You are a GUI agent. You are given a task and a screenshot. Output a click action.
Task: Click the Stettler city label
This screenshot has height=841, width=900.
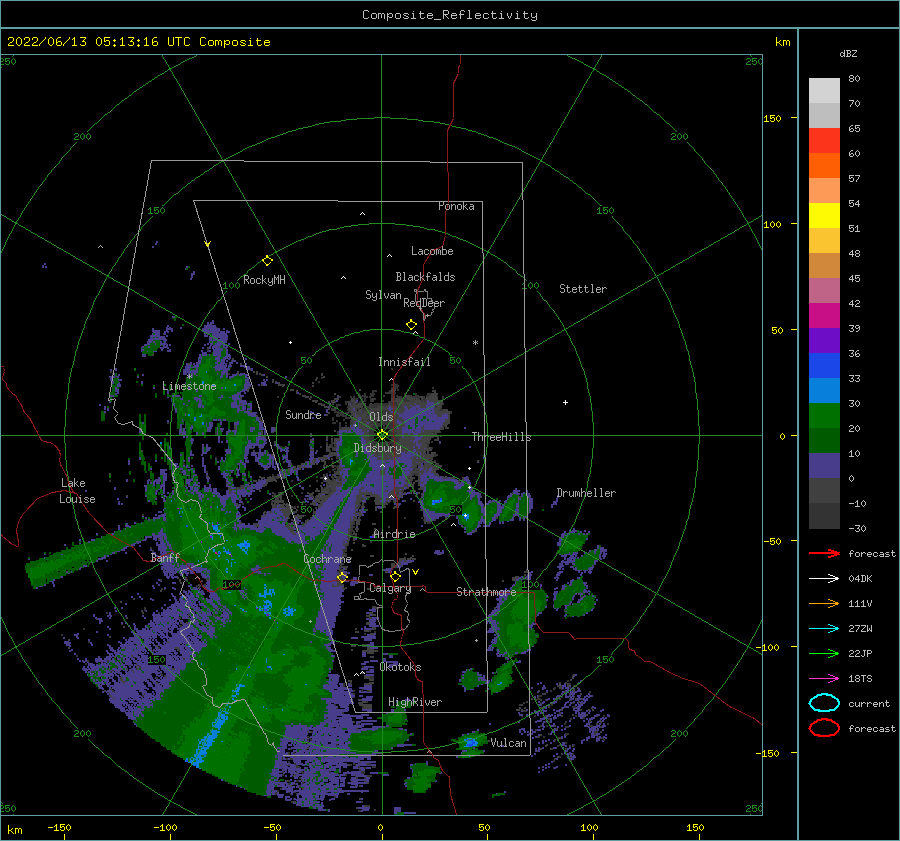[x=583, y=289]
